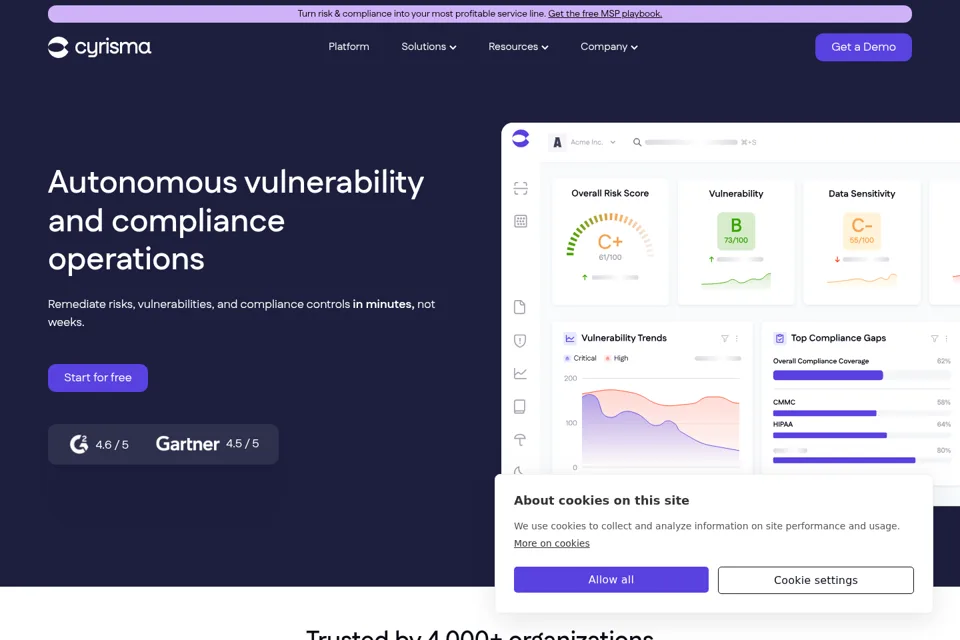Click the Allow all cookies button
This screenshot has height=640, width=960.
tap(611, 579)
